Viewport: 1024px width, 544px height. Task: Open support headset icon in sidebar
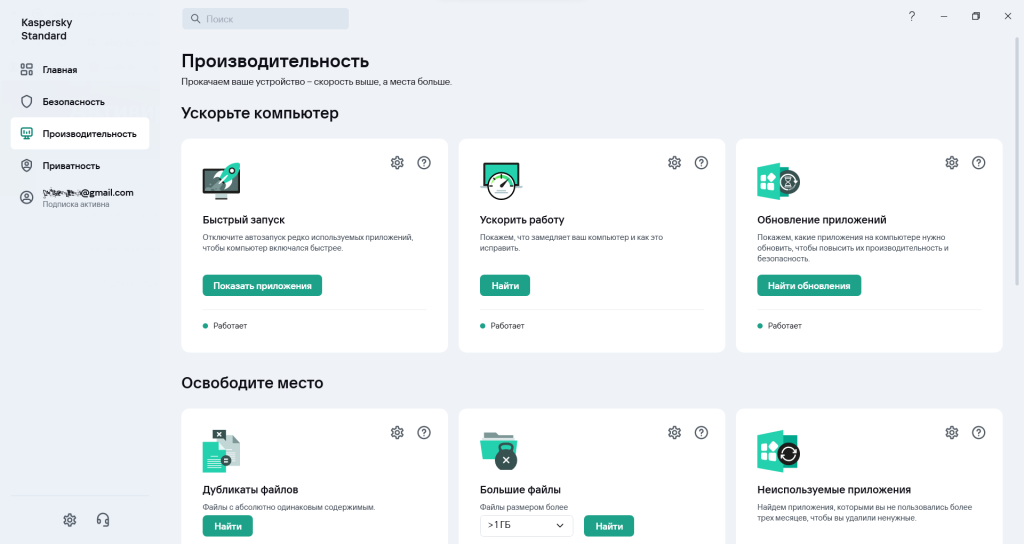click(102, 520)
